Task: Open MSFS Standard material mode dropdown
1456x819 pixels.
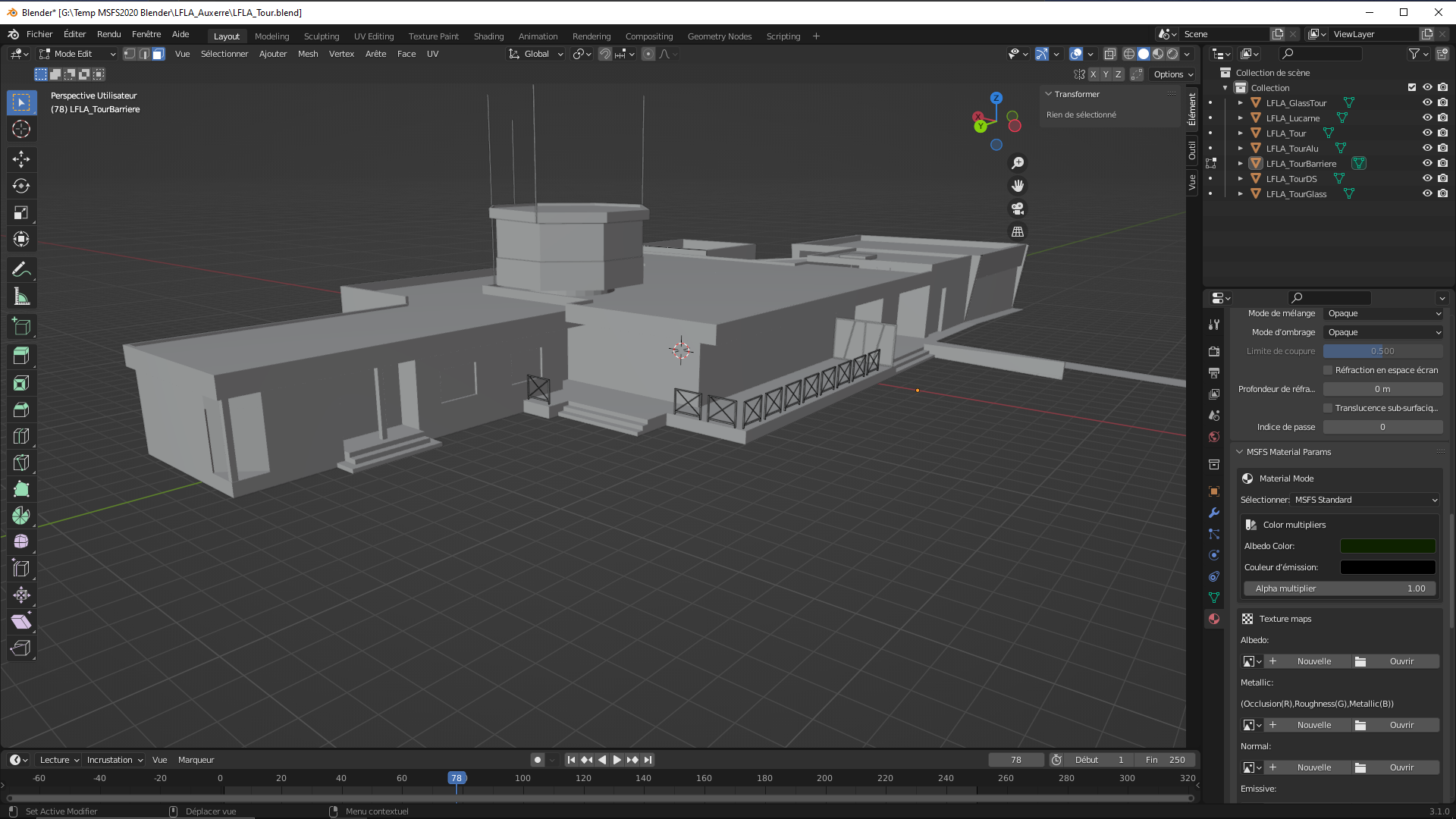Action: [1365, 500]
